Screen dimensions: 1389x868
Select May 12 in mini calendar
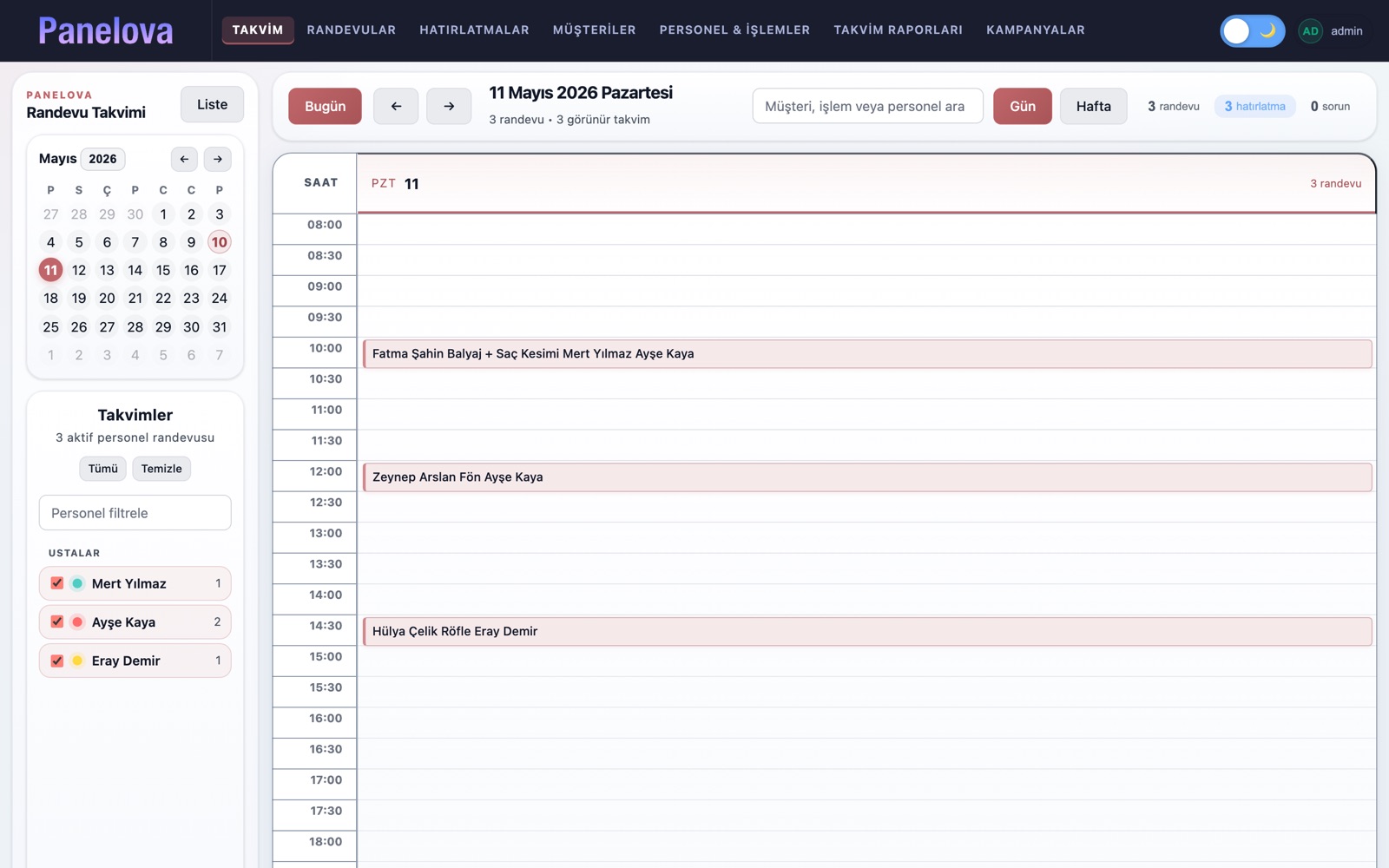pos(79,270)
